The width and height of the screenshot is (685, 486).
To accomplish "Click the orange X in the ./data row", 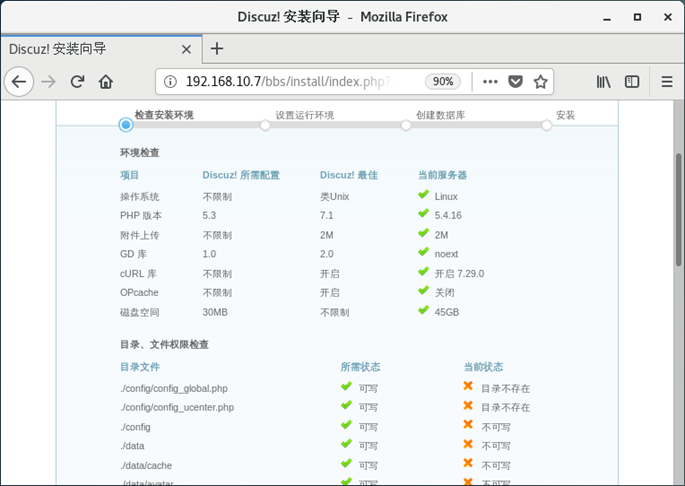I will tap(468, 444).
